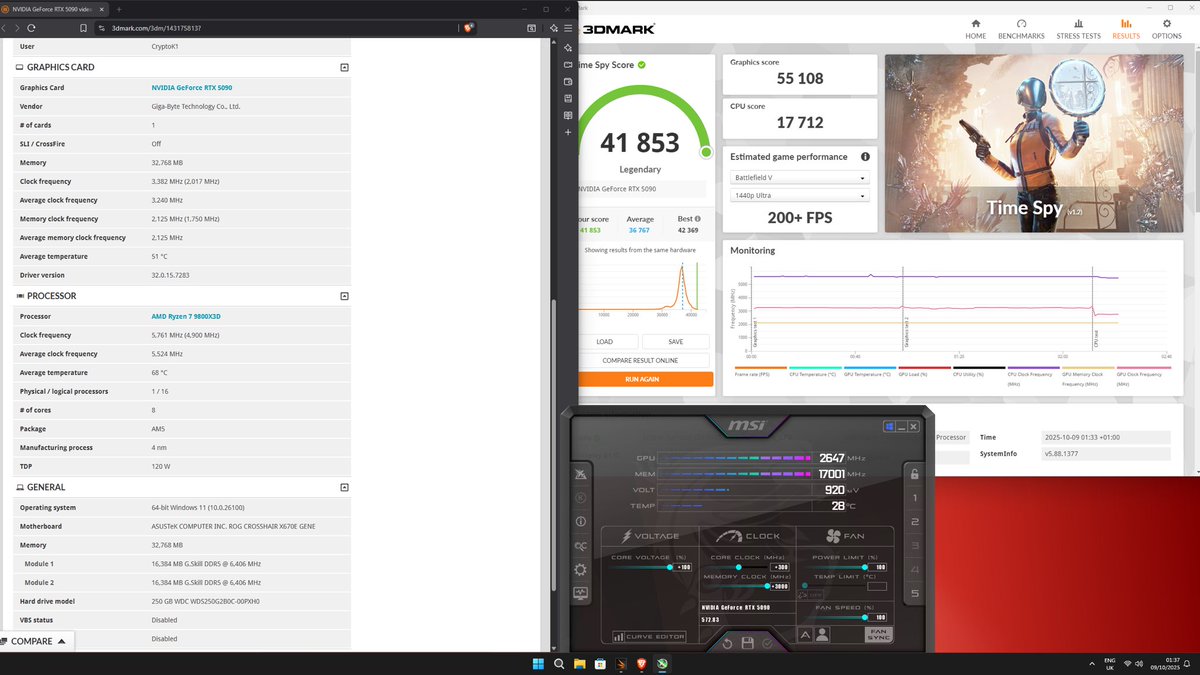Select Afterburner profile slot 5
The image size is (1200, 675).
(914, 594)
